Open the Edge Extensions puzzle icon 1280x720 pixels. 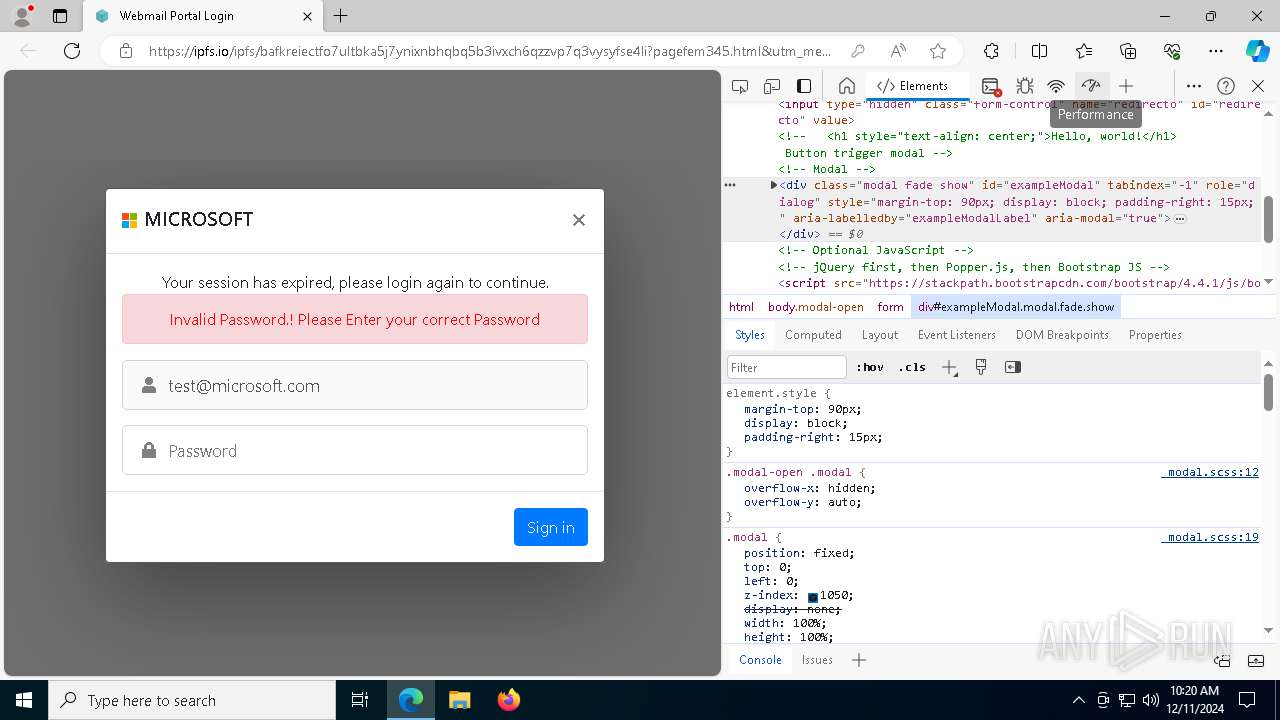pos(991,51)
